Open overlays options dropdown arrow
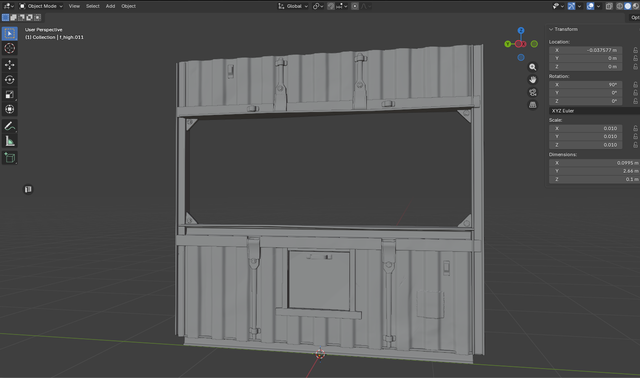The image size is (640, 378). 598,6
